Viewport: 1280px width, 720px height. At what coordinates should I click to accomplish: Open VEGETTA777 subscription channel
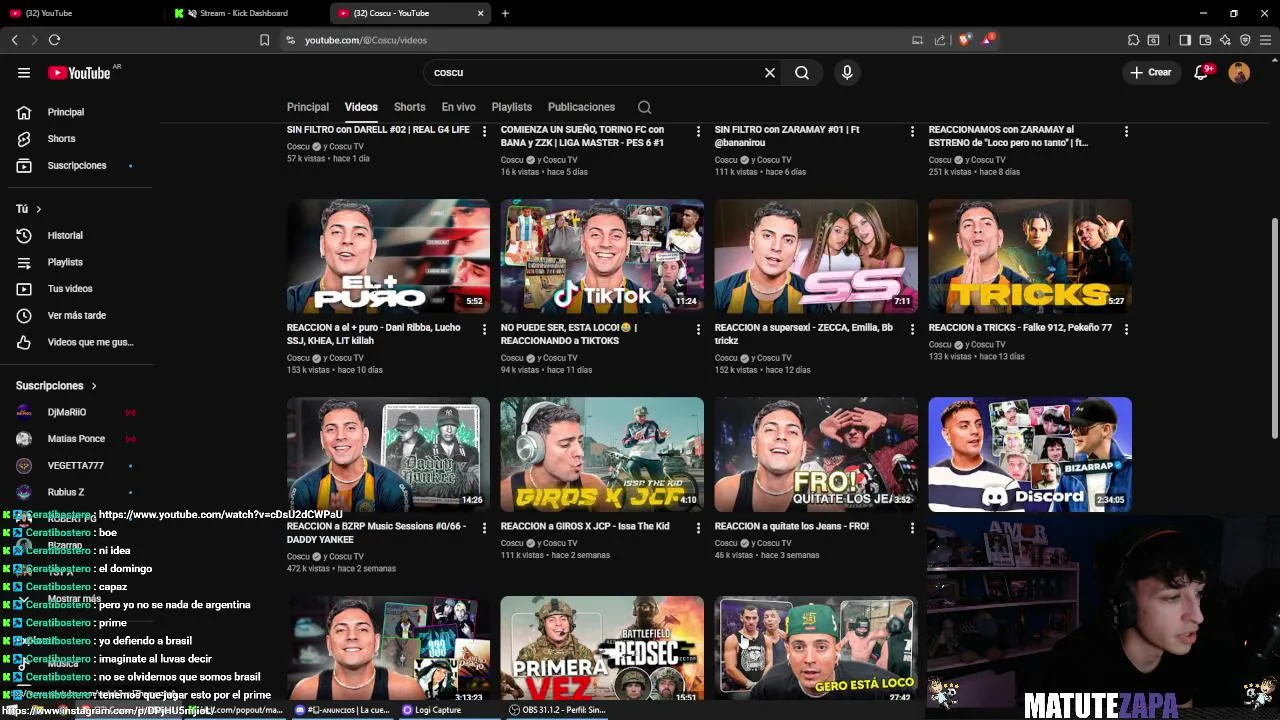click(x=76, y=465)
